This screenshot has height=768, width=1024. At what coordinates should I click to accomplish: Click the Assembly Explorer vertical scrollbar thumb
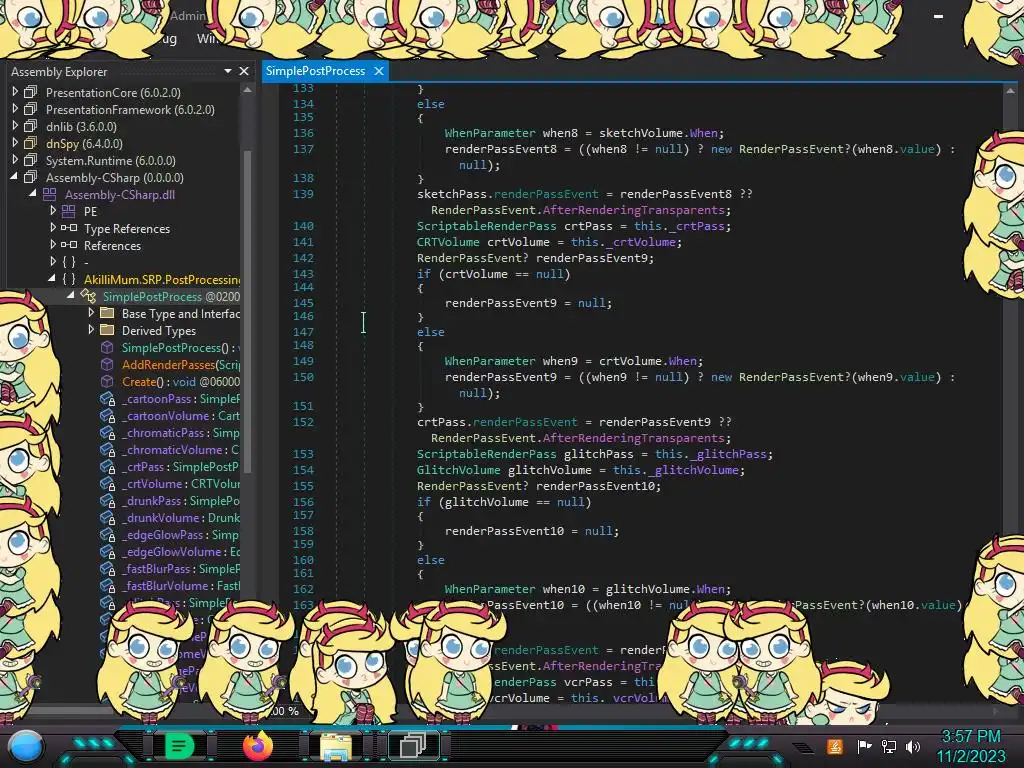click(247, 310)
